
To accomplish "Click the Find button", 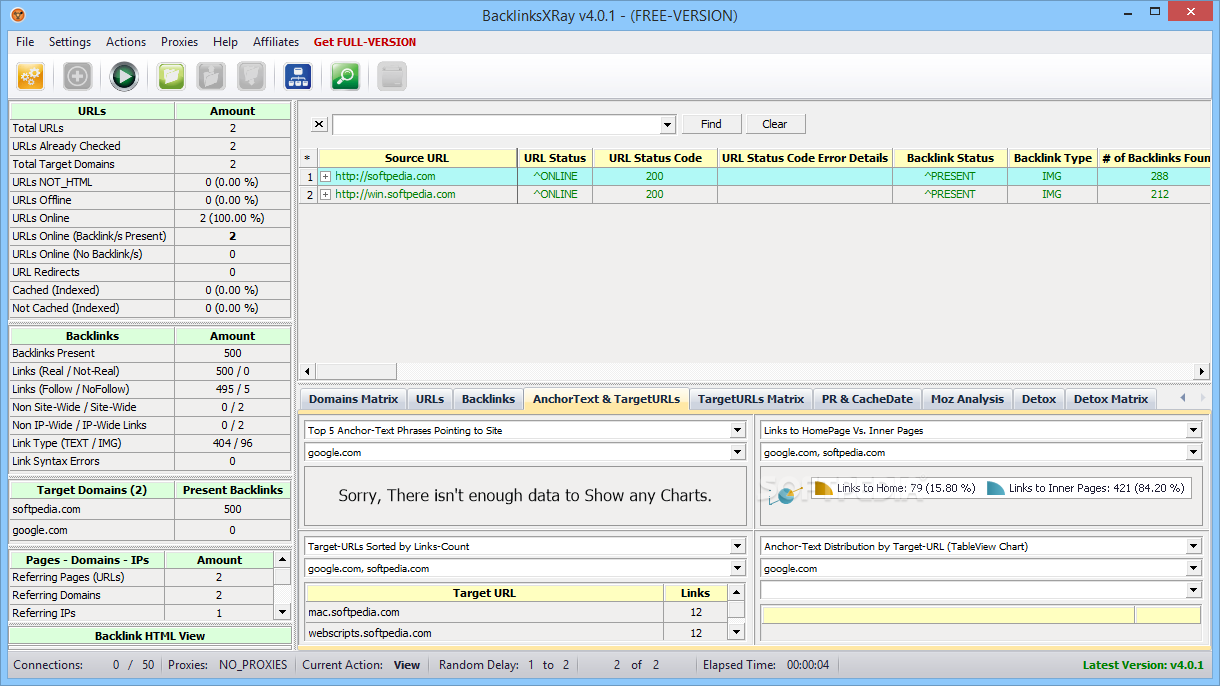I will coord(711,124).
